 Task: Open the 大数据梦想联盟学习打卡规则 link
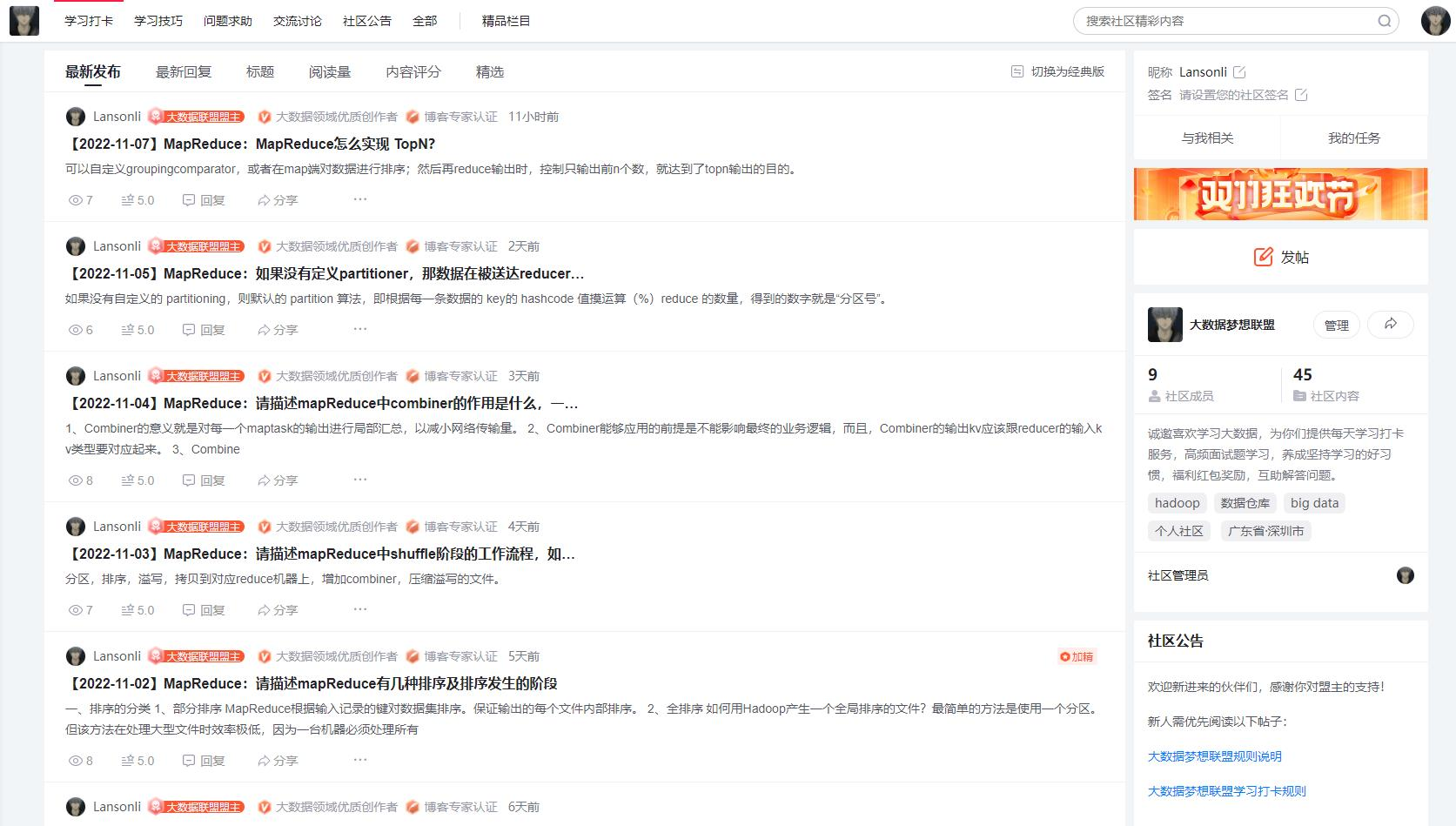point(1227,791)
